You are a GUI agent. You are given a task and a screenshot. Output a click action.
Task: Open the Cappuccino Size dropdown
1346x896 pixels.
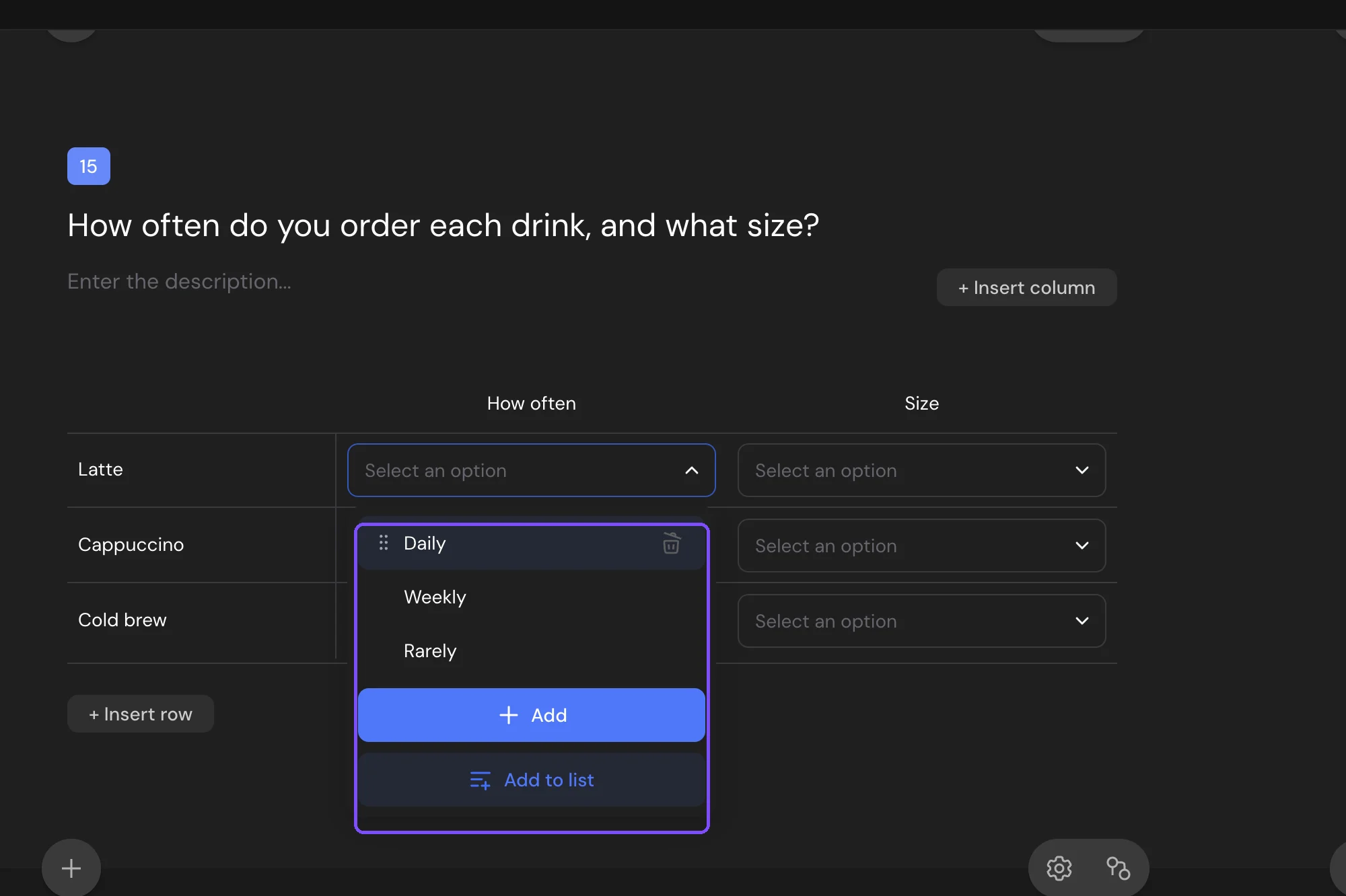(921, 546)
